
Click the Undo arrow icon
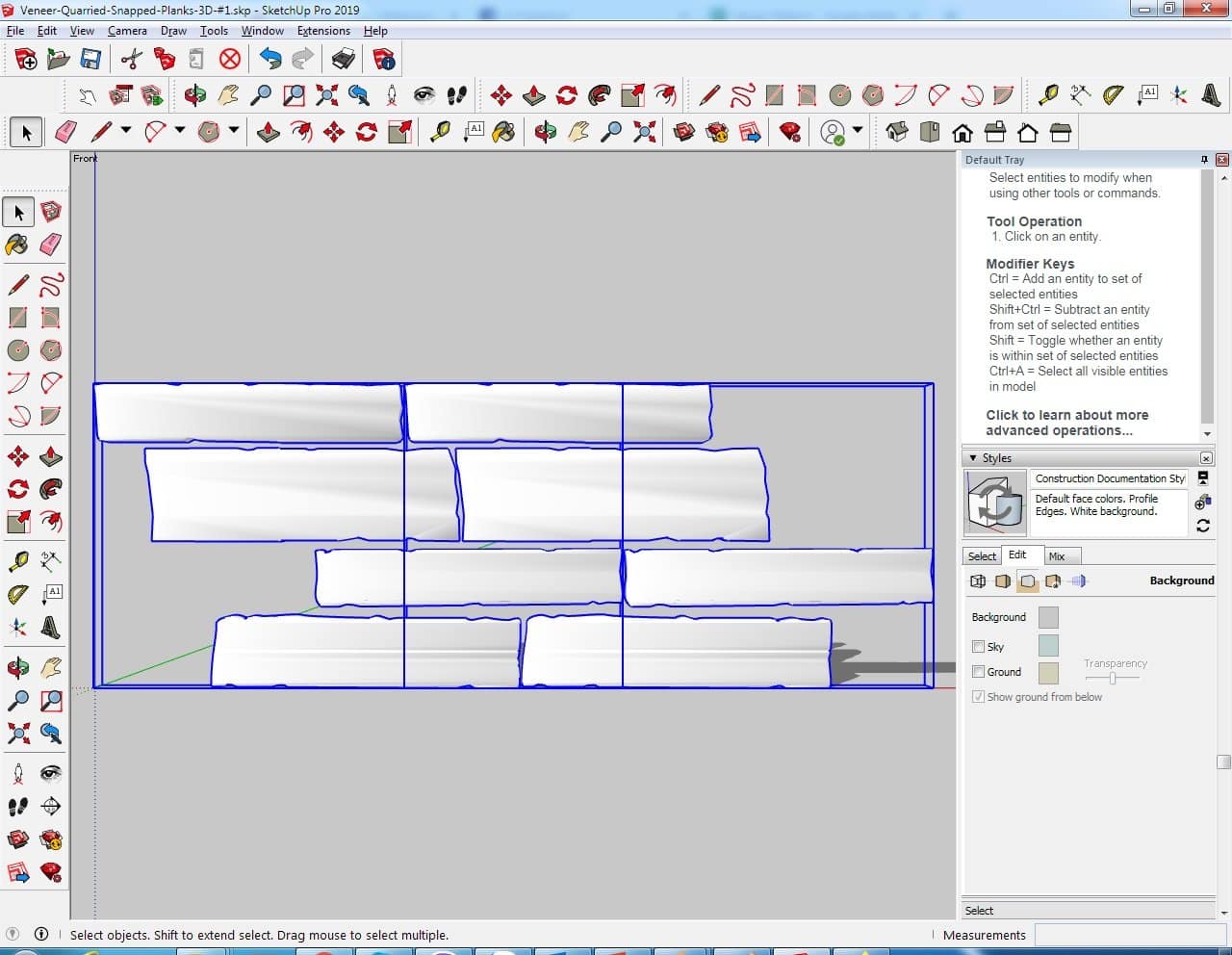(270, 60)
